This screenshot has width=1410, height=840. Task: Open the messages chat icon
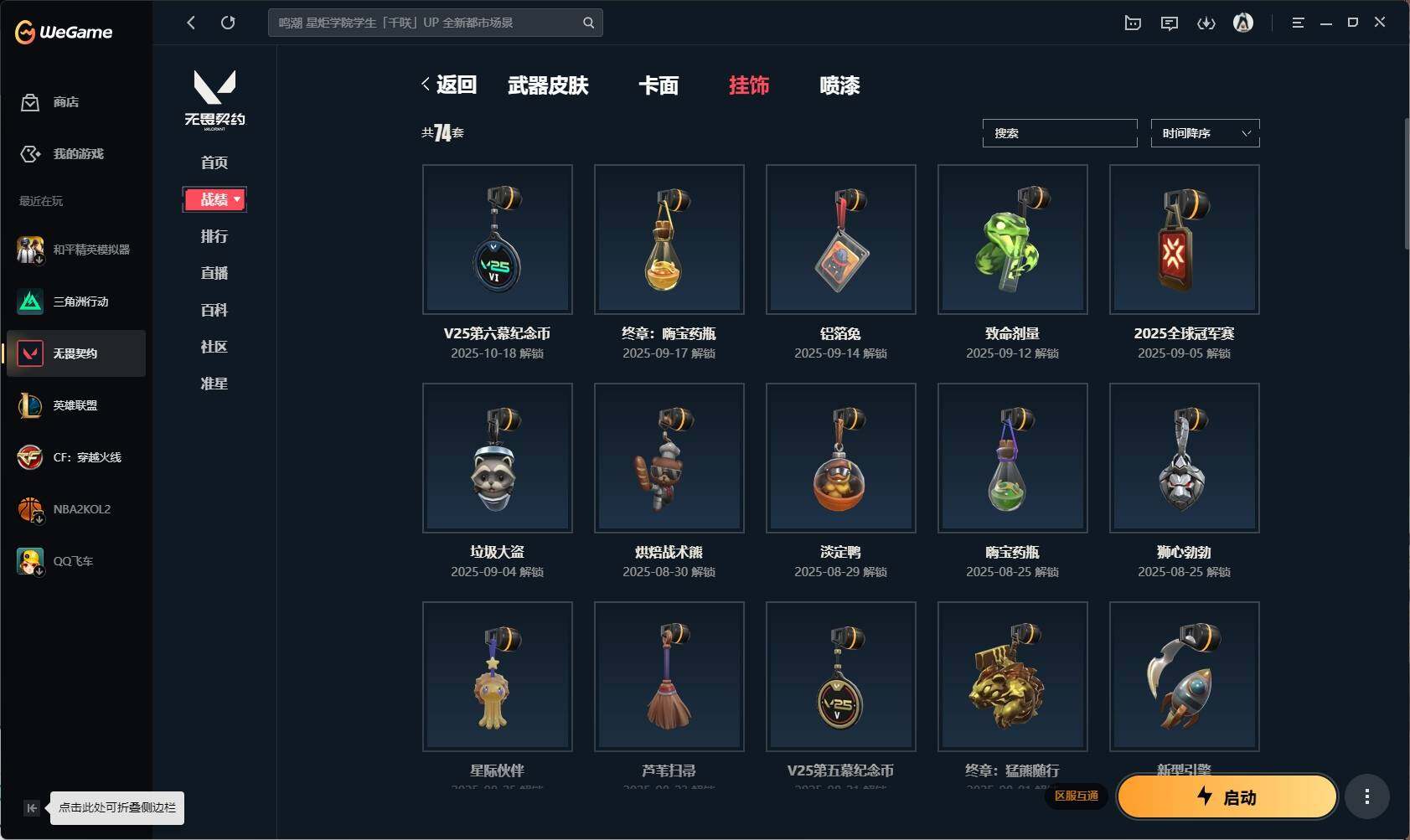1170,23
